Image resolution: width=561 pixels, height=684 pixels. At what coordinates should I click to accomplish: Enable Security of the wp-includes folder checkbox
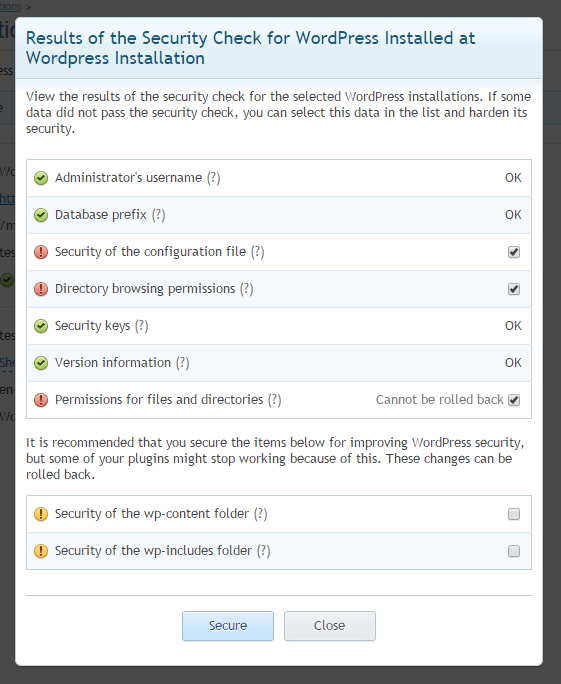tap(514, 551)
